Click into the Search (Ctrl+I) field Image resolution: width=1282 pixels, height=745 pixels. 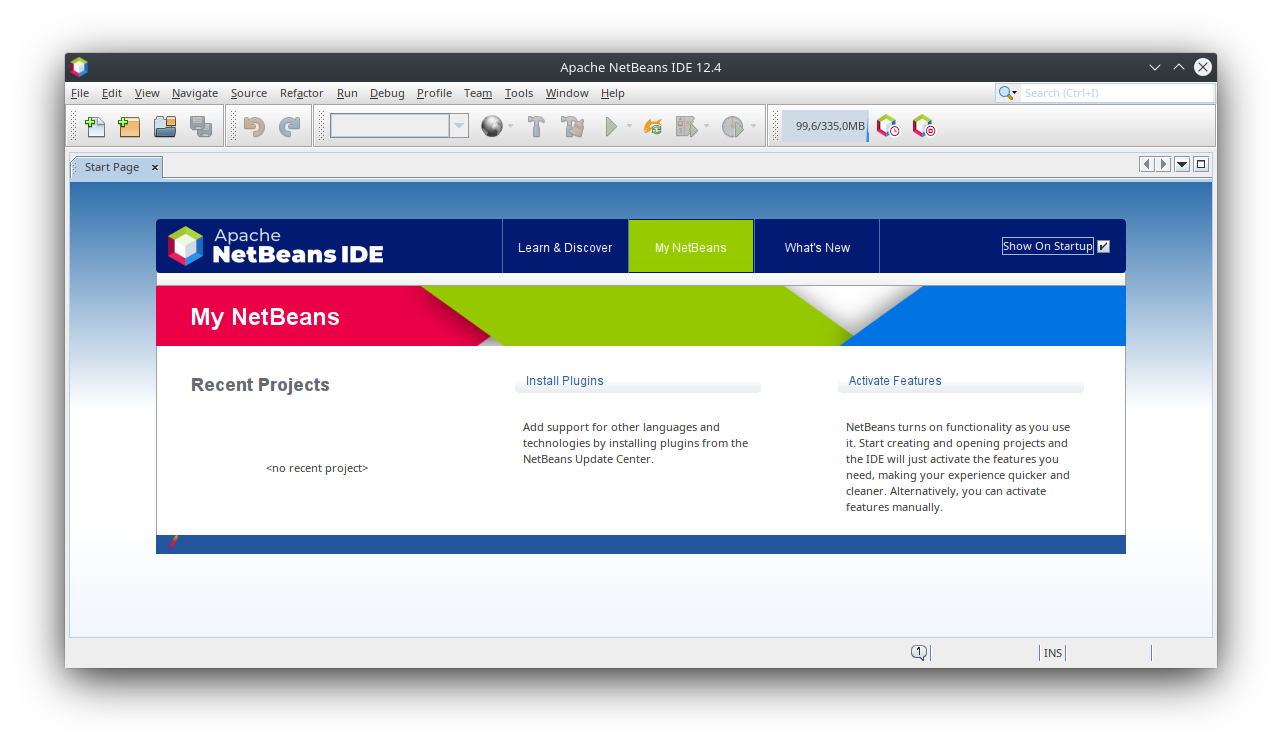coord(1115,93)
